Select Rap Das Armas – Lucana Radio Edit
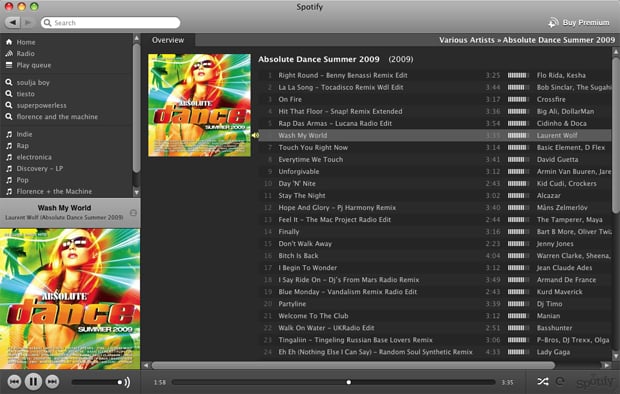This screenshot has height=394, width=620. (335, 123)
